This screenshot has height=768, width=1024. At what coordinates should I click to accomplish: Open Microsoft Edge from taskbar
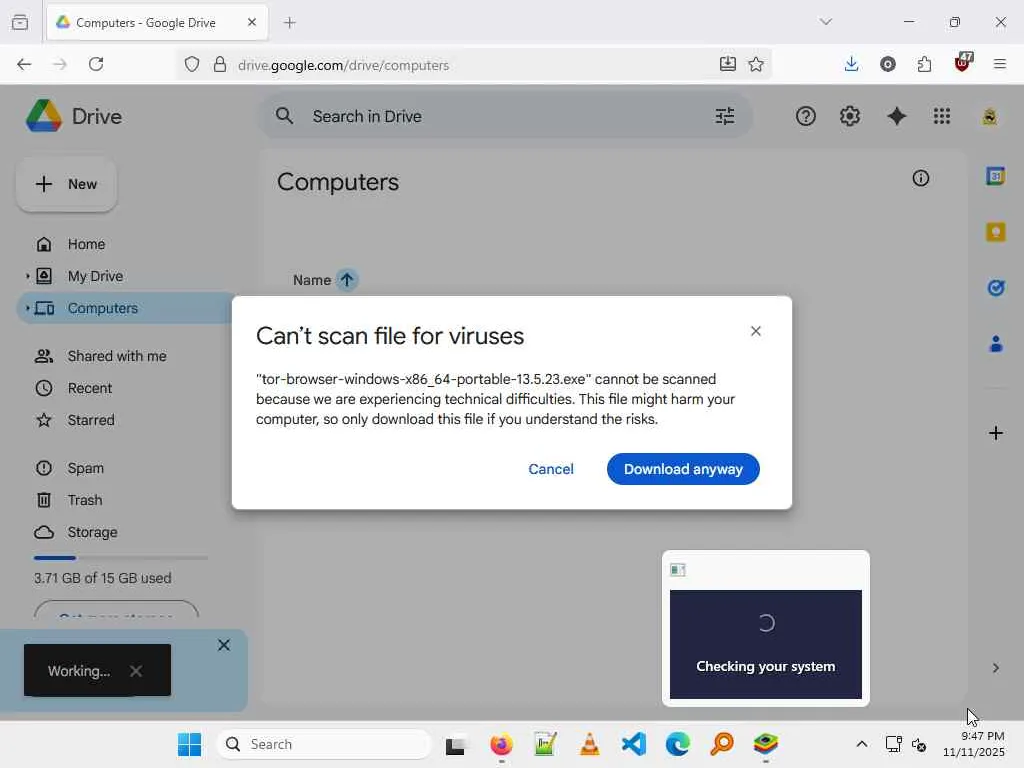point(678,744)
